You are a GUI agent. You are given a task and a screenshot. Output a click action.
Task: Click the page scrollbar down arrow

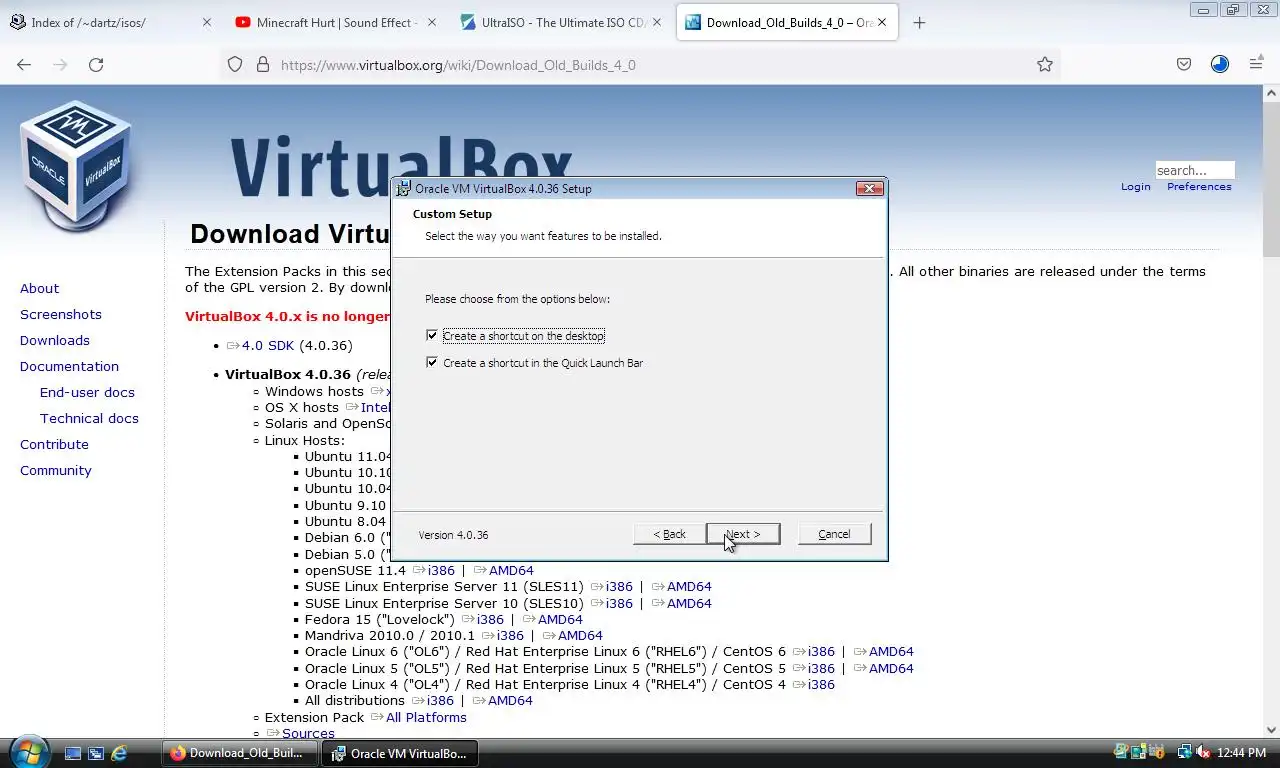tap(1271, 730)
